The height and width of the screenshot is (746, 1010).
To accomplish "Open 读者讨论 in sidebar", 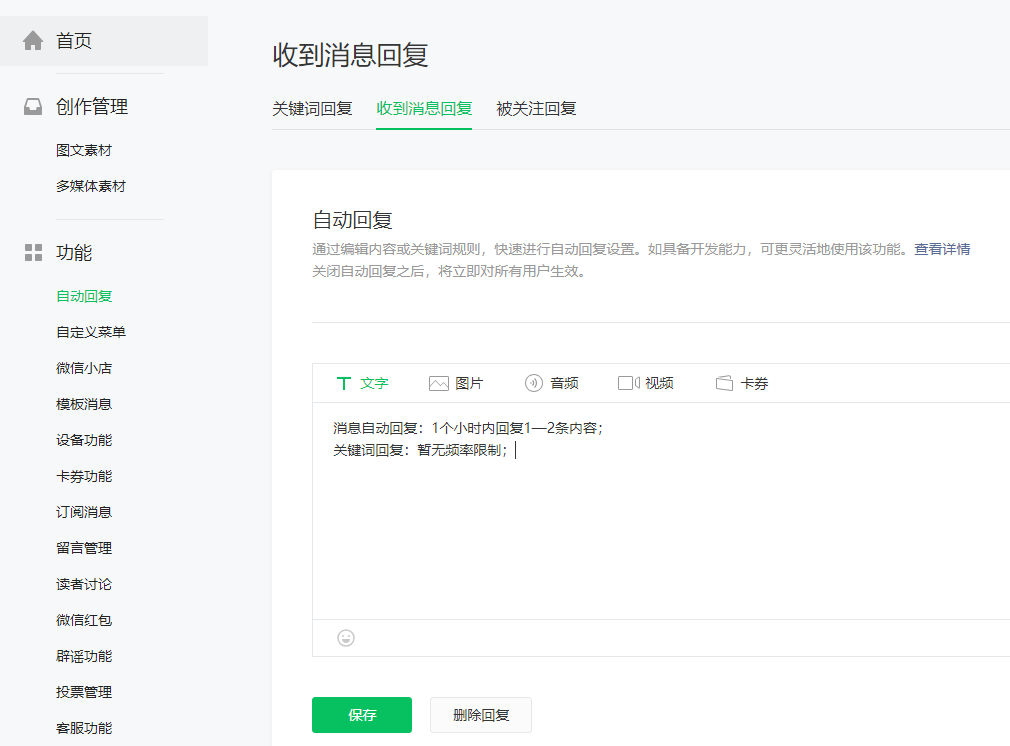I will tap(84, 584).
